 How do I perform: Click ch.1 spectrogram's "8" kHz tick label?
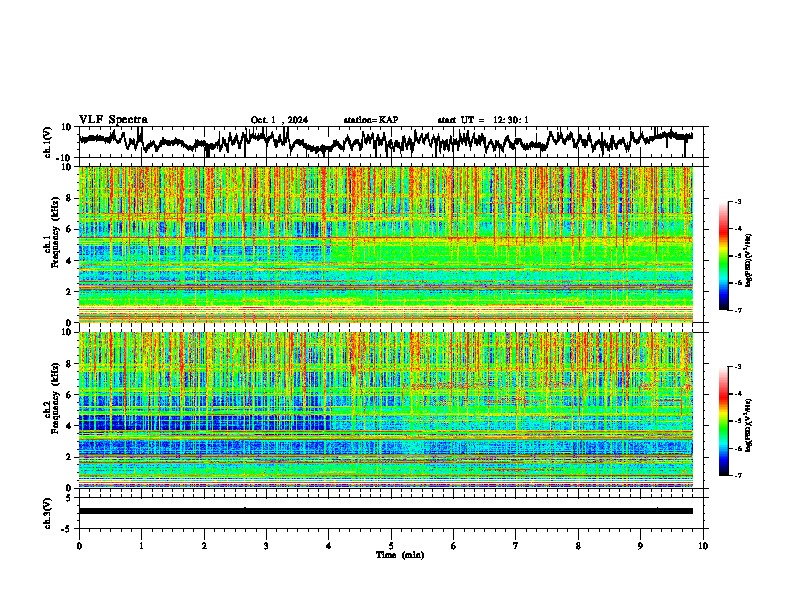click(x=69, y=198)
